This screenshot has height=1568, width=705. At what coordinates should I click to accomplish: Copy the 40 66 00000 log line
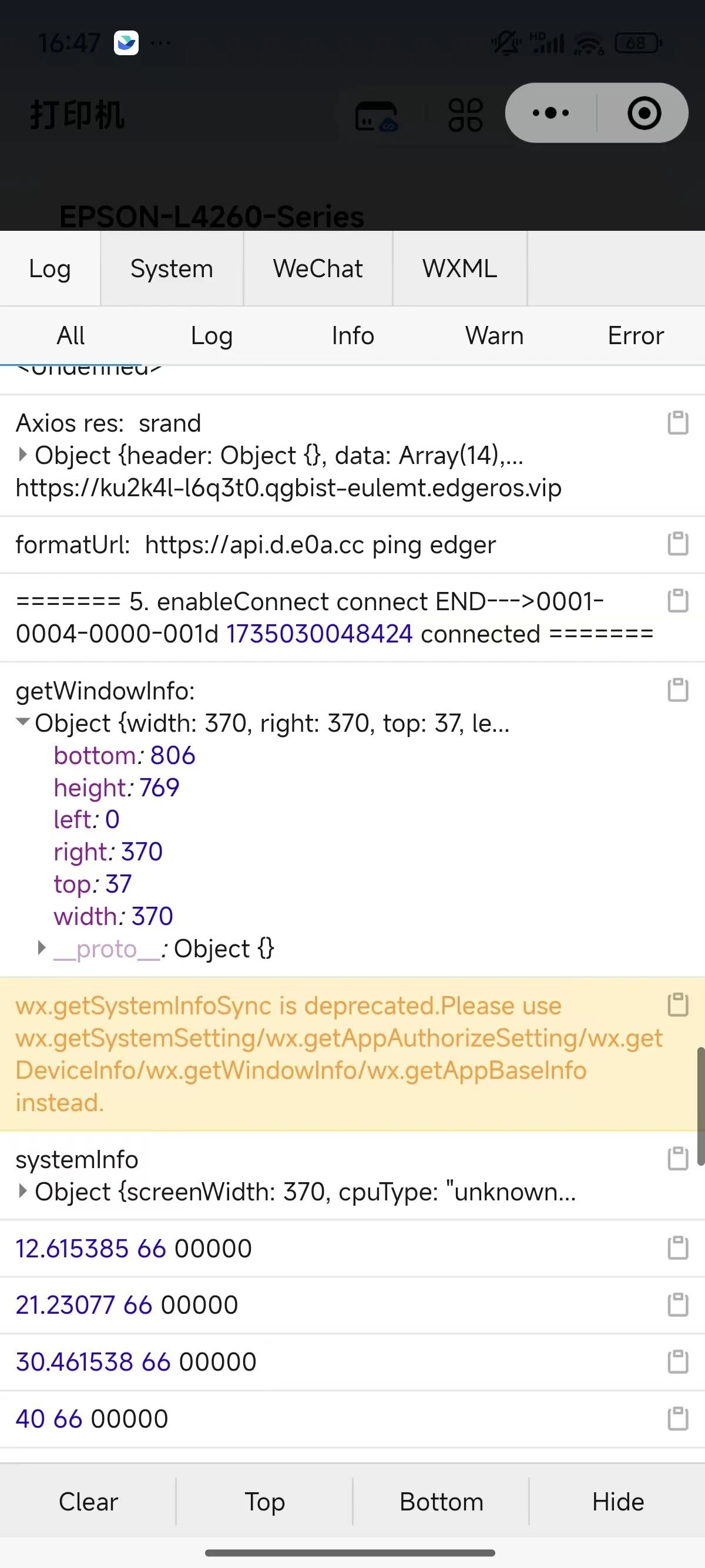677,1418
